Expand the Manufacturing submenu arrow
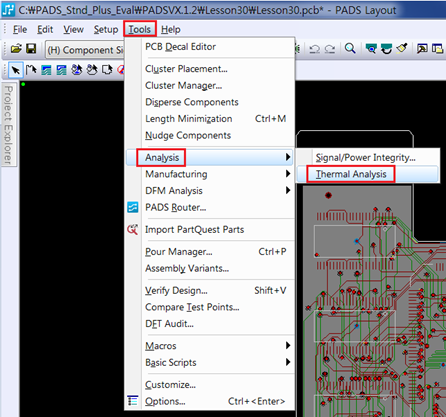Viewport: 446px width, 417px height. tap(288, 174)
